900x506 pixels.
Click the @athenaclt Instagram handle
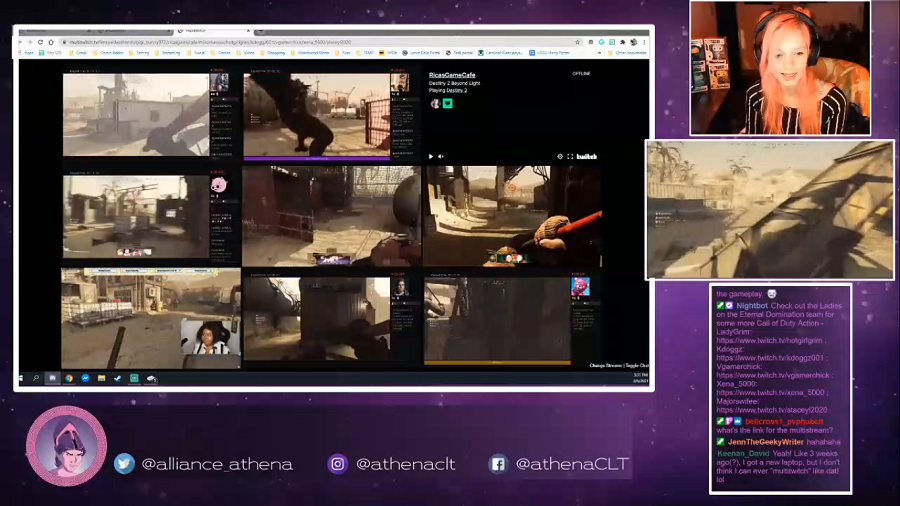(x=405, y=464)
